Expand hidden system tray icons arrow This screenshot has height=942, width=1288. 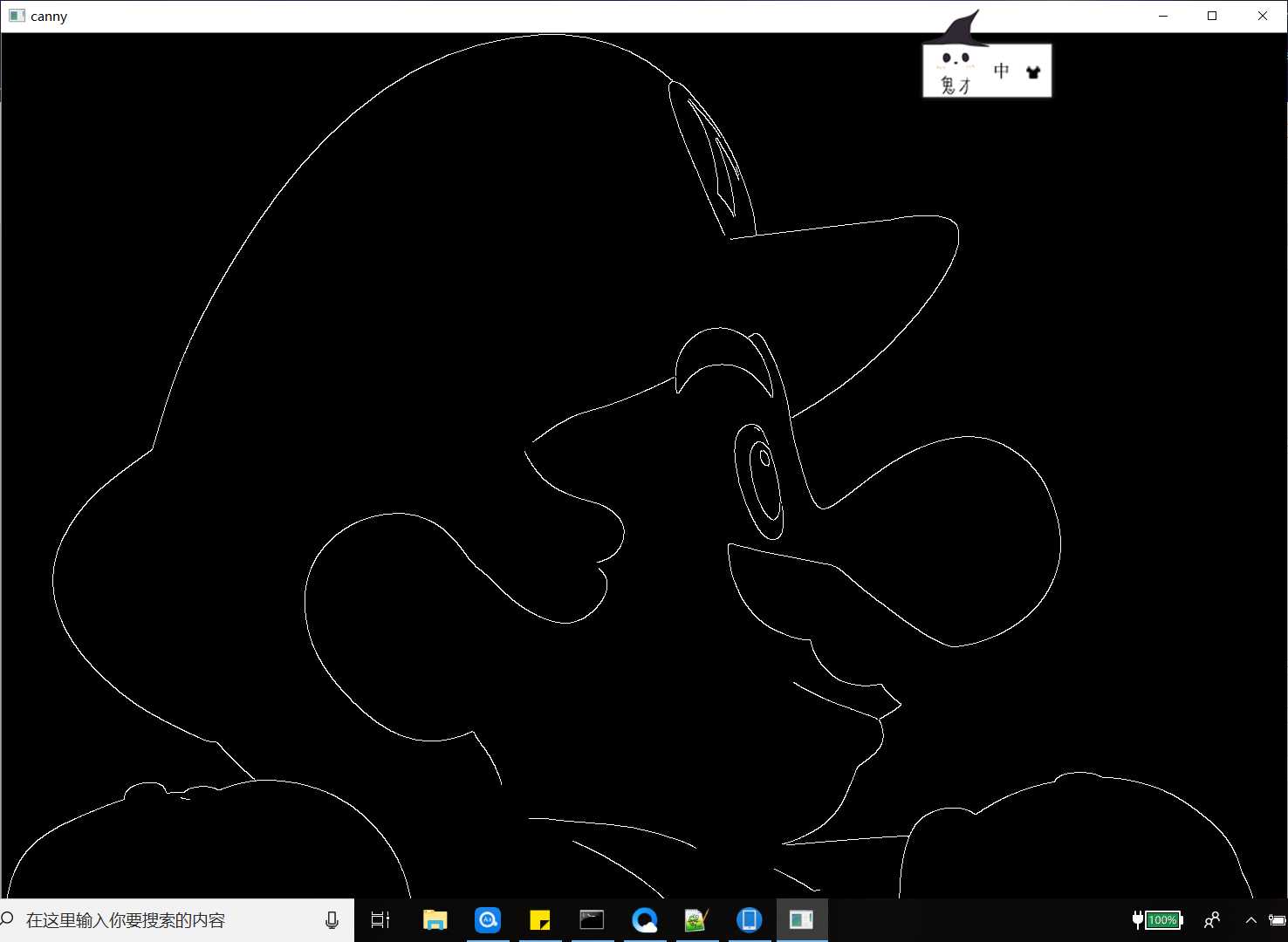[x=1251, y=920]
